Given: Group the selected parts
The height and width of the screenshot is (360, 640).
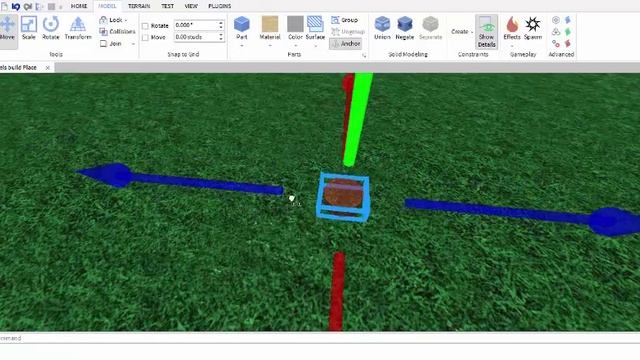Looking at the screenshot, I should (345, 20).
